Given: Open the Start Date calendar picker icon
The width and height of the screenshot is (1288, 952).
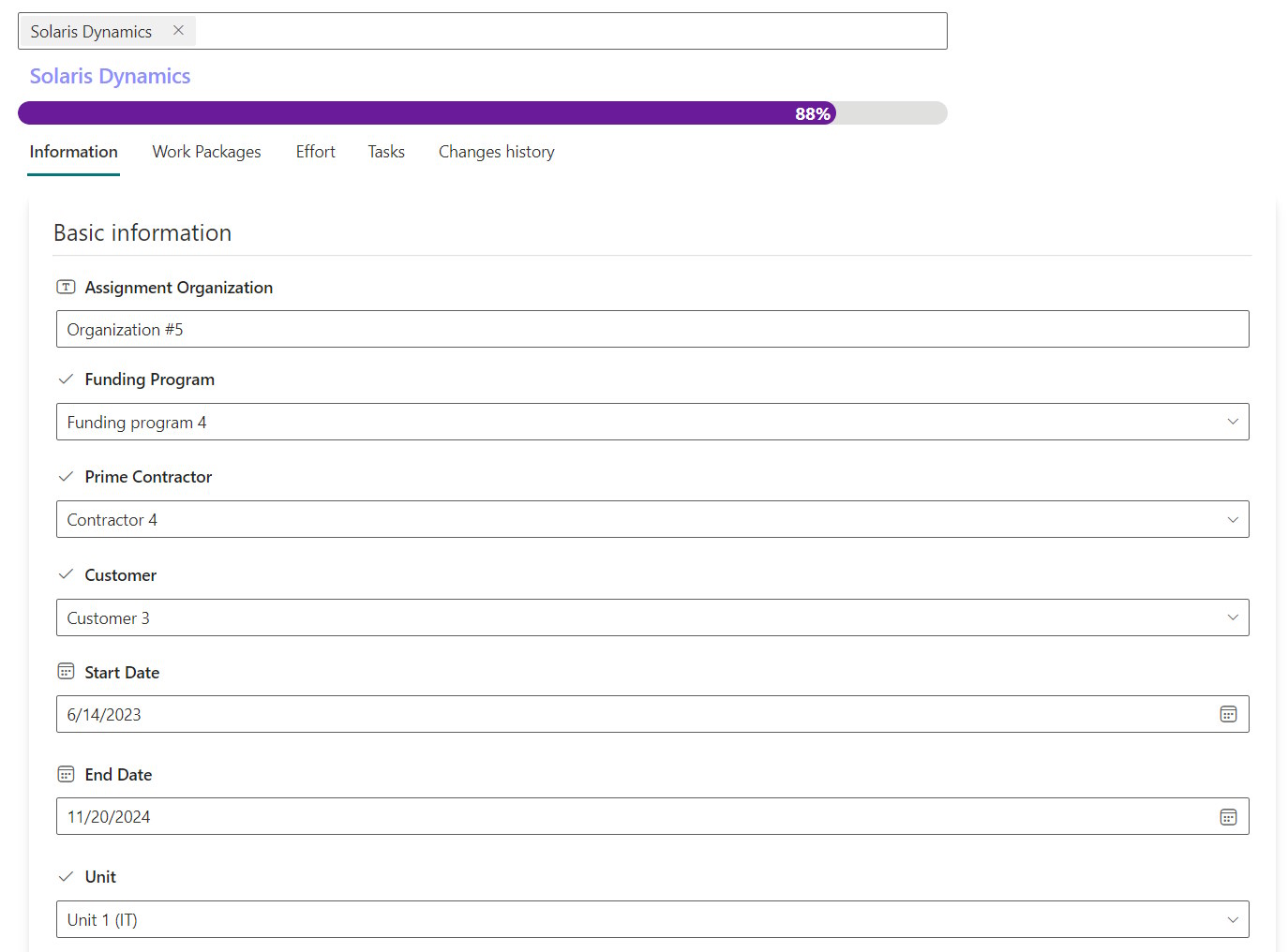Looking at the screenshot, I should [1228, 715].
